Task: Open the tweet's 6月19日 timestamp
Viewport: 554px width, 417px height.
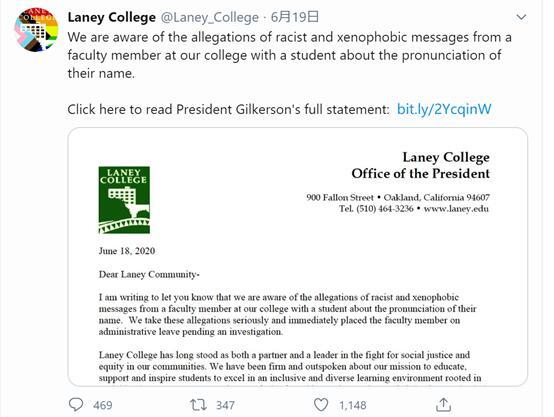Action: click(295, 17)
